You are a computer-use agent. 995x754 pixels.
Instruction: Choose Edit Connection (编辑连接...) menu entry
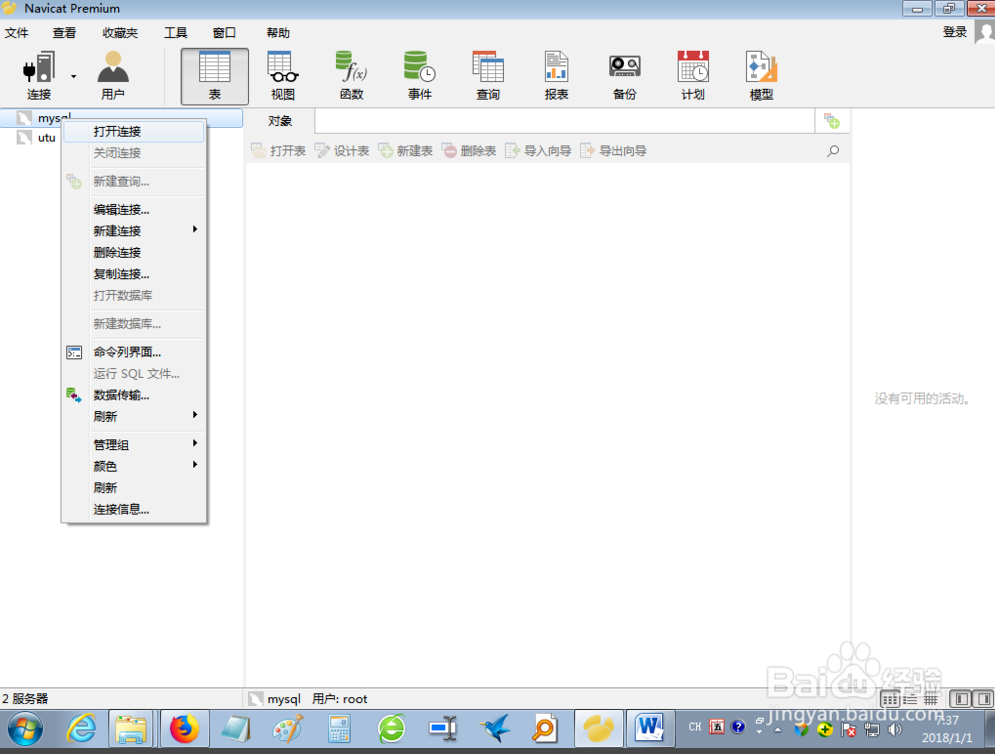(x=134, y=209)
